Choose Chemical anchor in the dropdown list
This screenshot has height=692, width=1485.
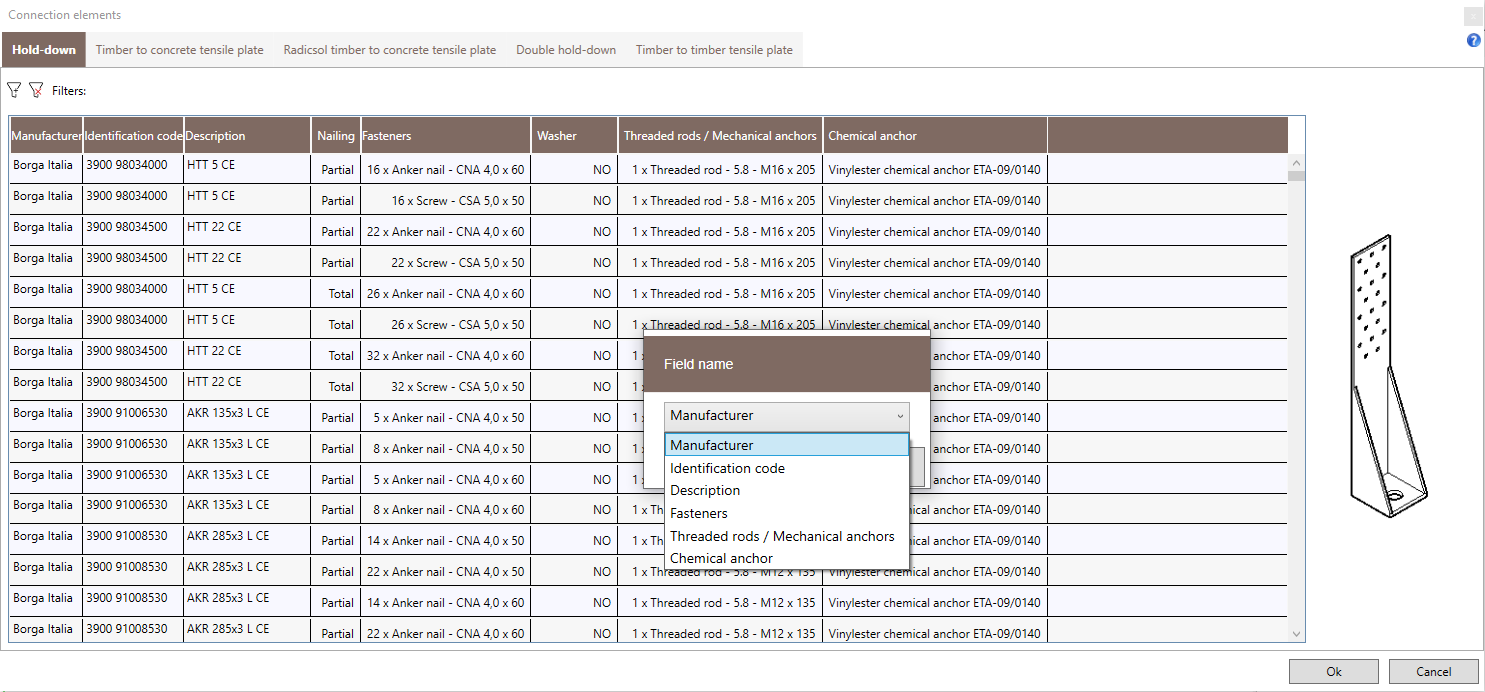[x=787, y=558]
